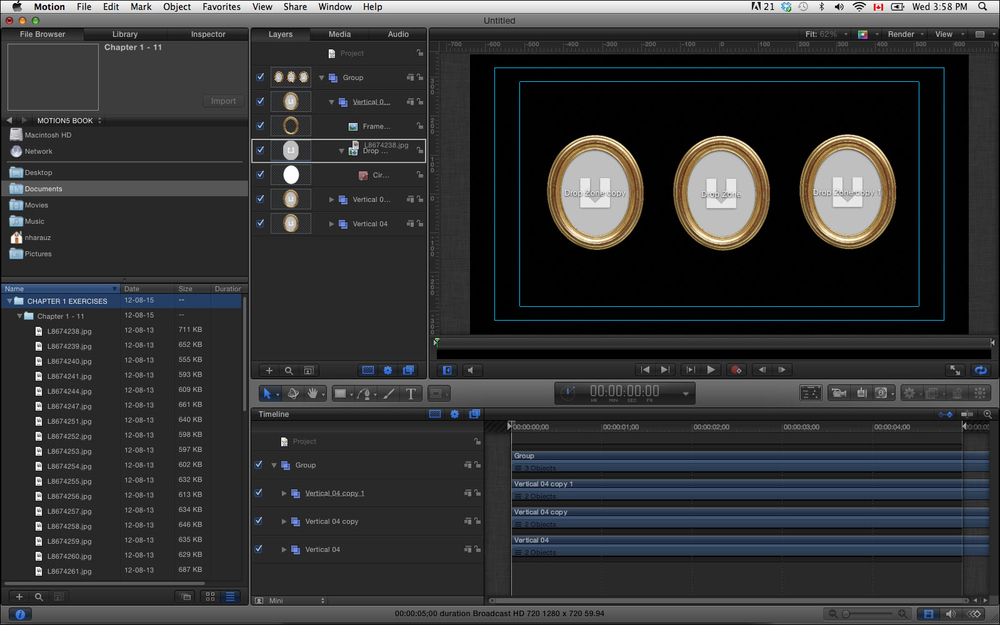1000x625 pixels.
Task: Click the New Camera icon in toolbar
Action: coord(838,394)
